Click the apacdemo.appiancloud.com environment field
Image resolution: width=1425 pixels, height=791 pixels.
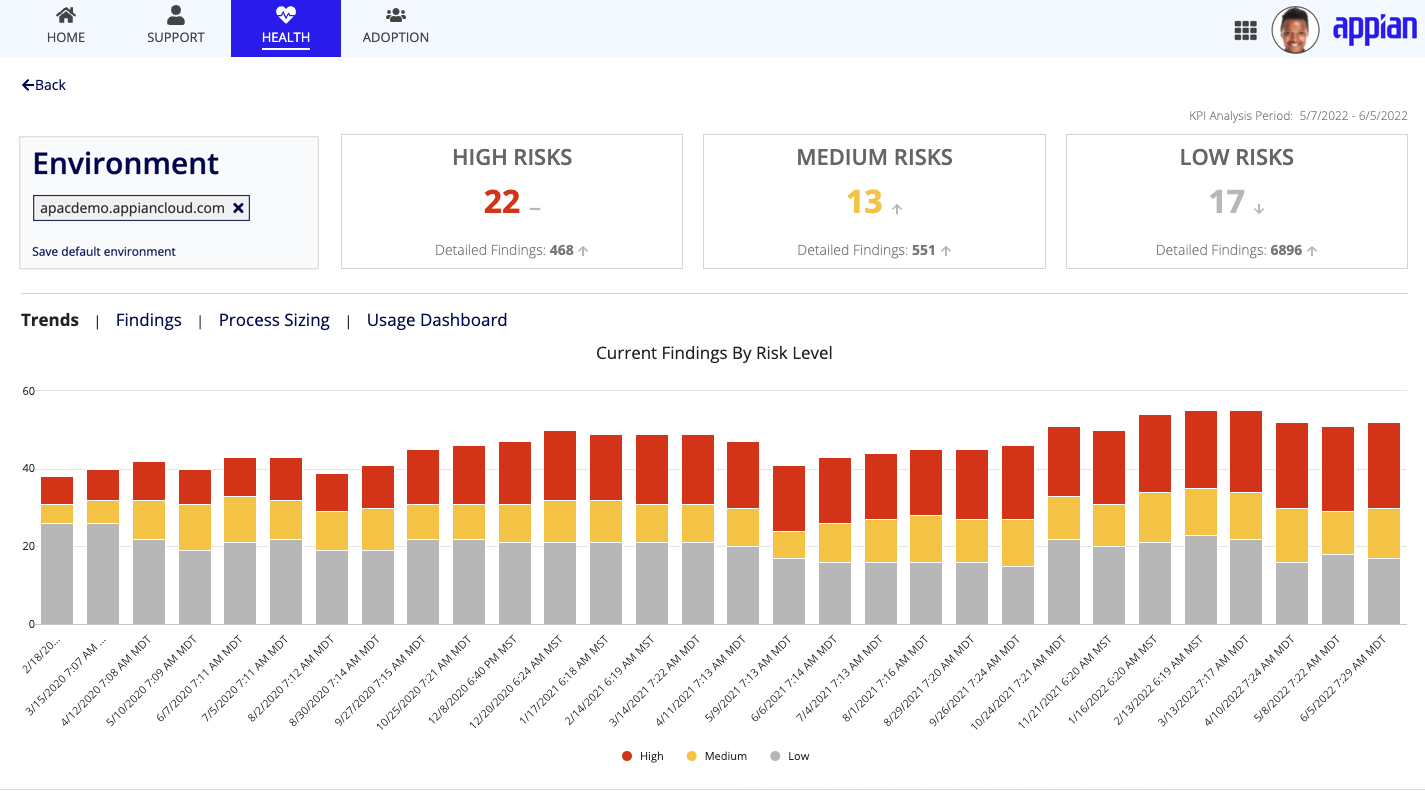[x=141, y=208]
